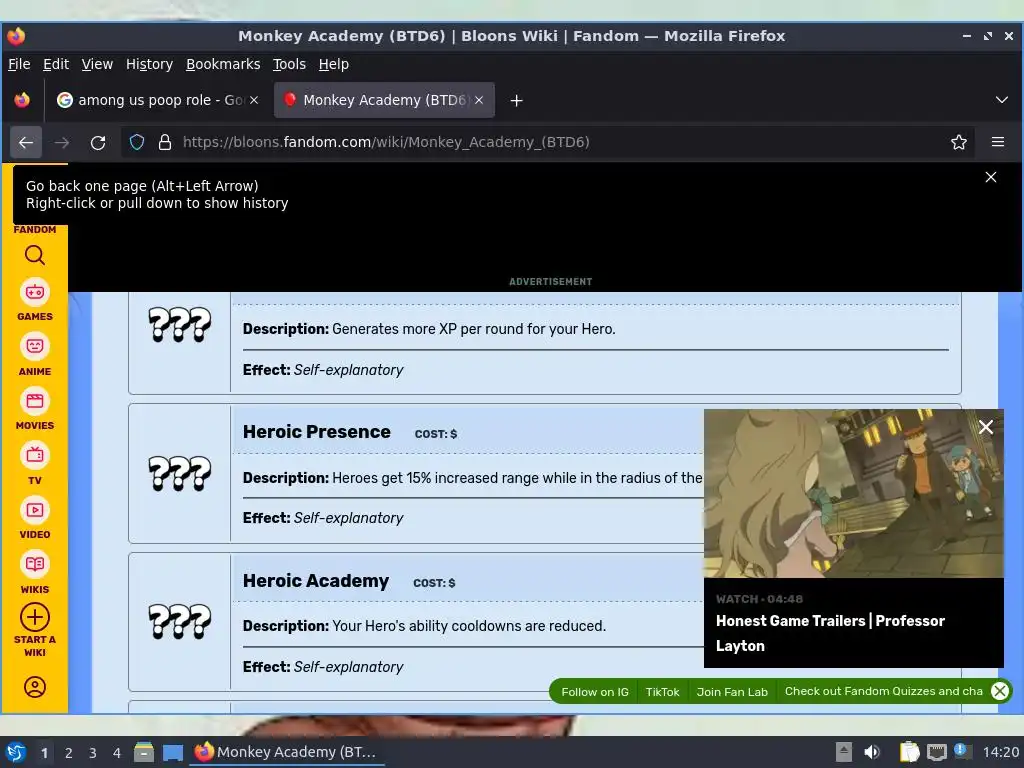This screenshot has height=768, width=1024.
Task: Switch to workspace 4 in taskbar
Action: pos(117,753)
